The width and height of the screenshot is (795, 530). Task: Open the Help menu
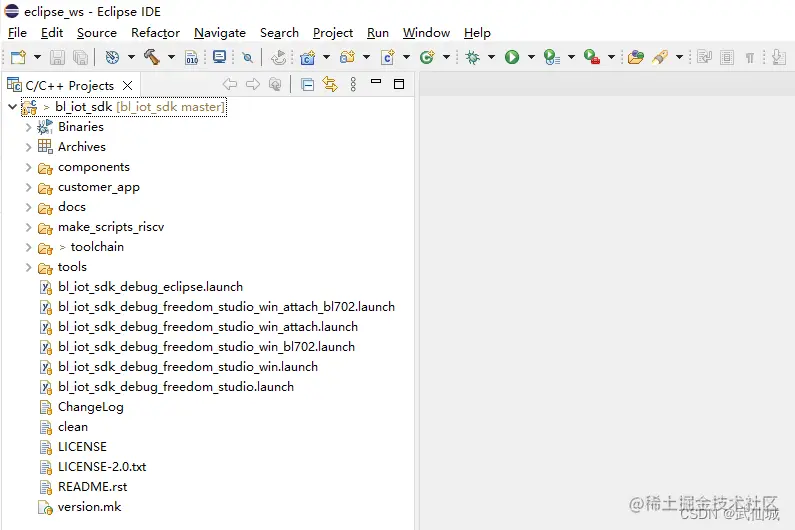coord(477,33)
